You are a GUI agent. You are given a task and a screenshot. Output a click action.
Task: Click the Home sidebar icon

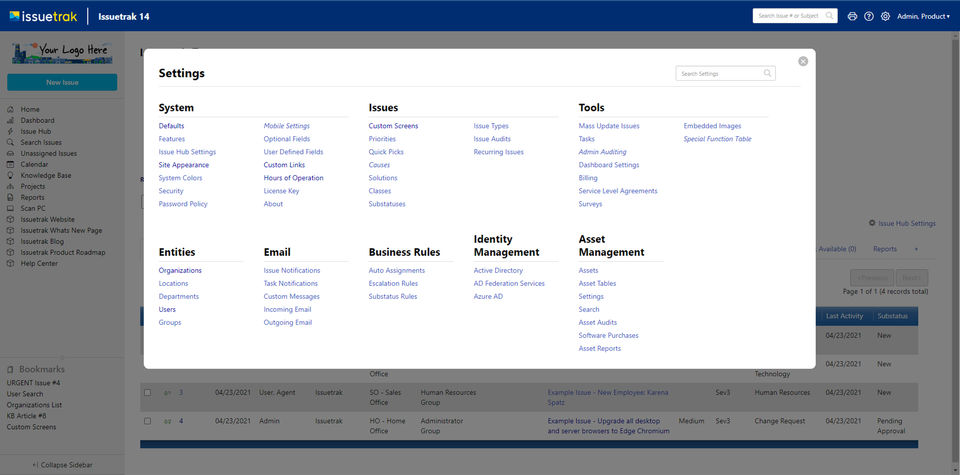point(10,110)
